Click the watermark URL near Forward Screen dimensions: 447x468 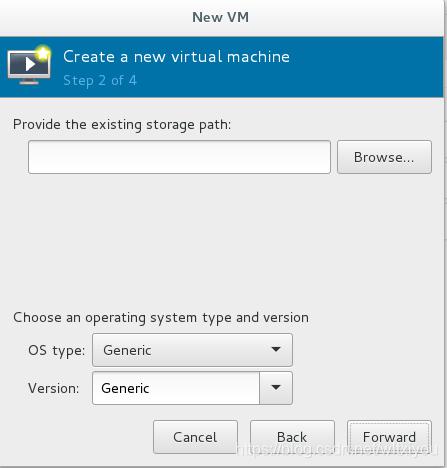[x=337, y=449]
